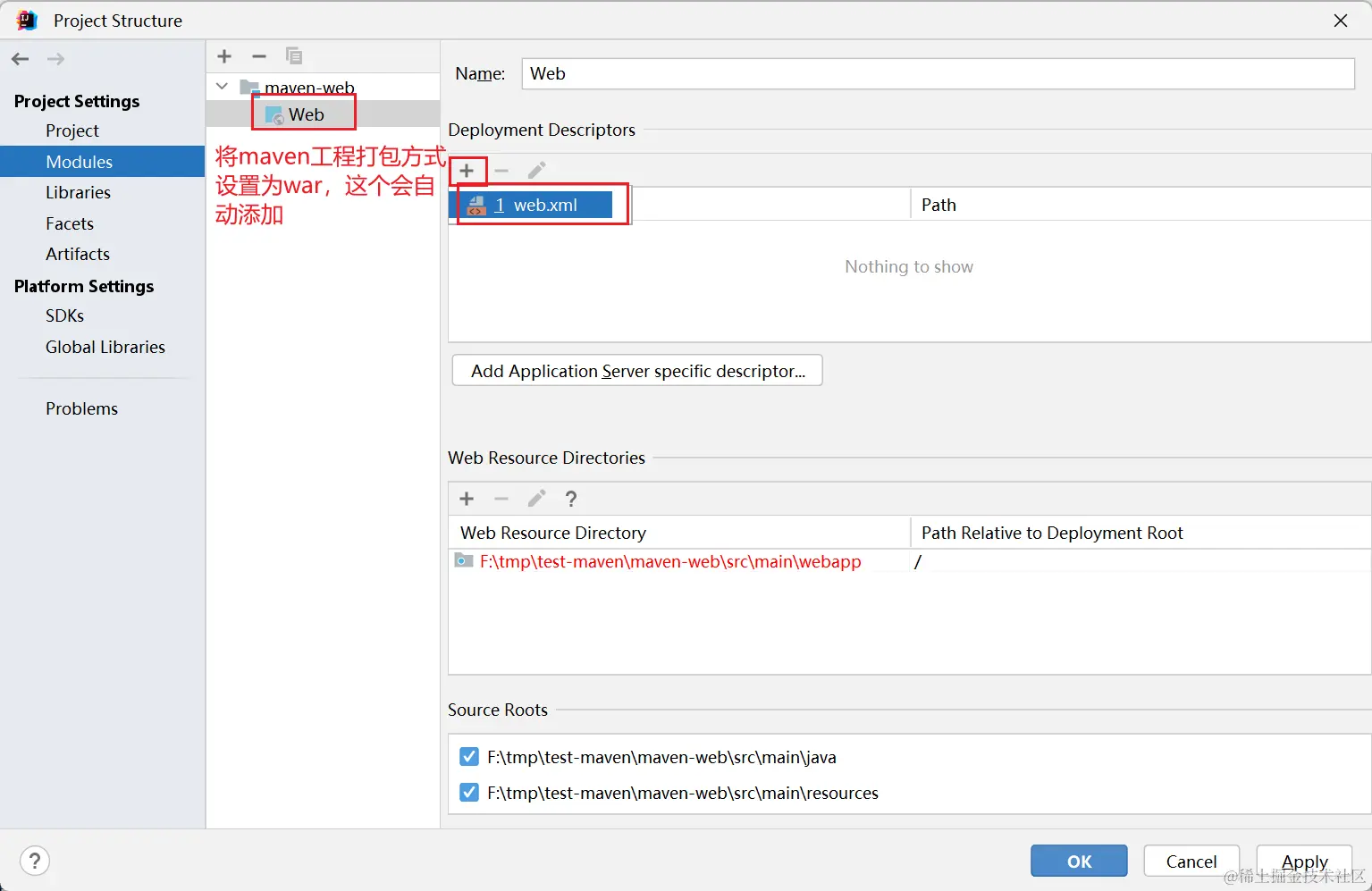This screenshot has height=891, width=1372.
Task: Select the maven-web module
Action: coord(309,88)
